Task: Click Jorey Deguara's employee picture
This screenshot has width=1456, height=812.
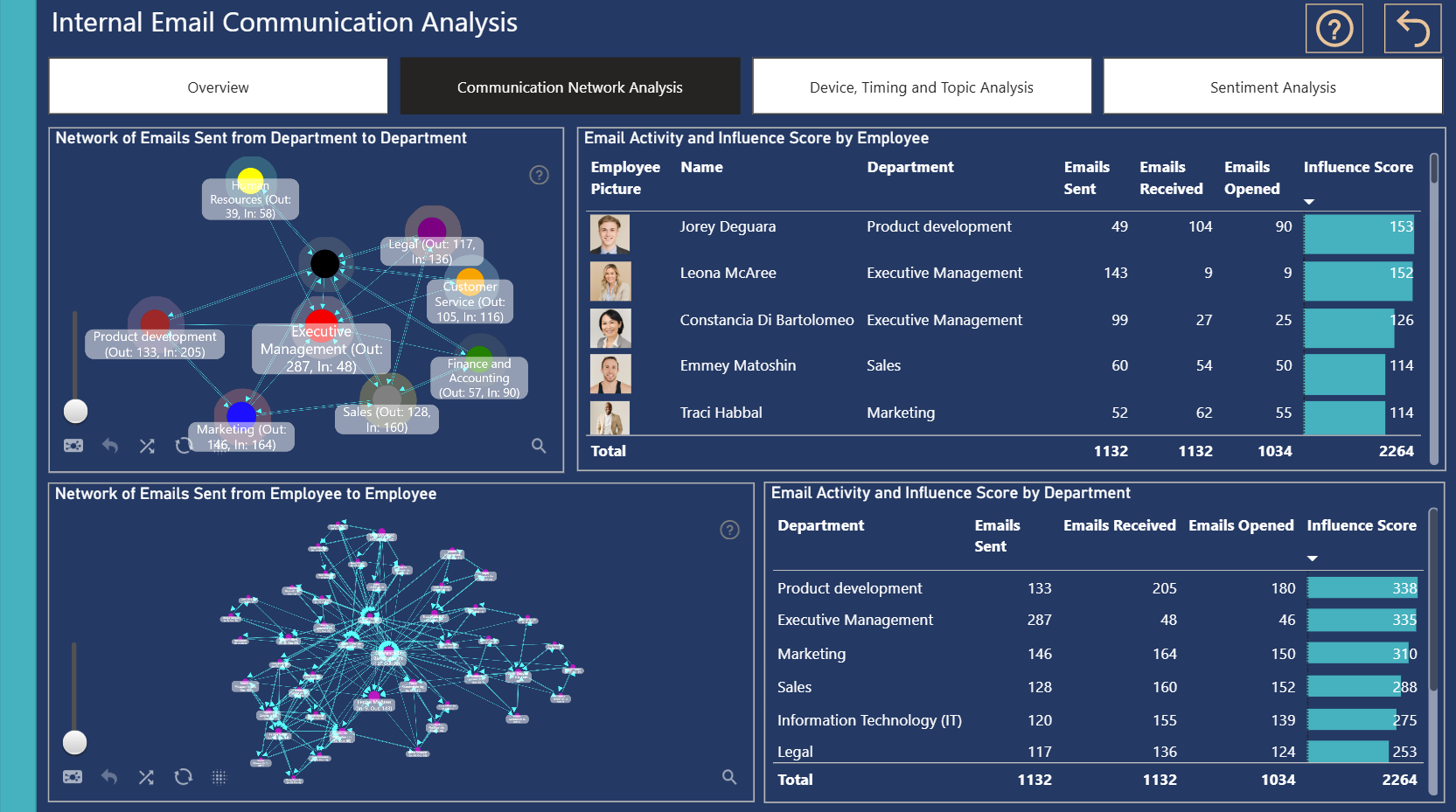Action: coord(610,234)
